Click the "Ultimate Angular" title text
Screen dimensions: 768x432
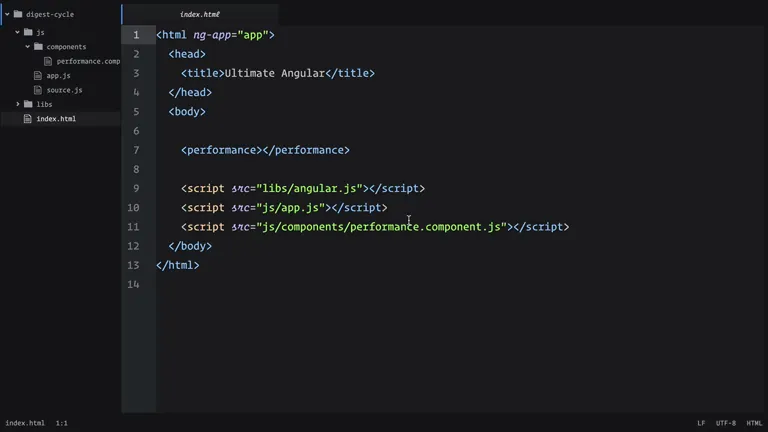point(275,73)
